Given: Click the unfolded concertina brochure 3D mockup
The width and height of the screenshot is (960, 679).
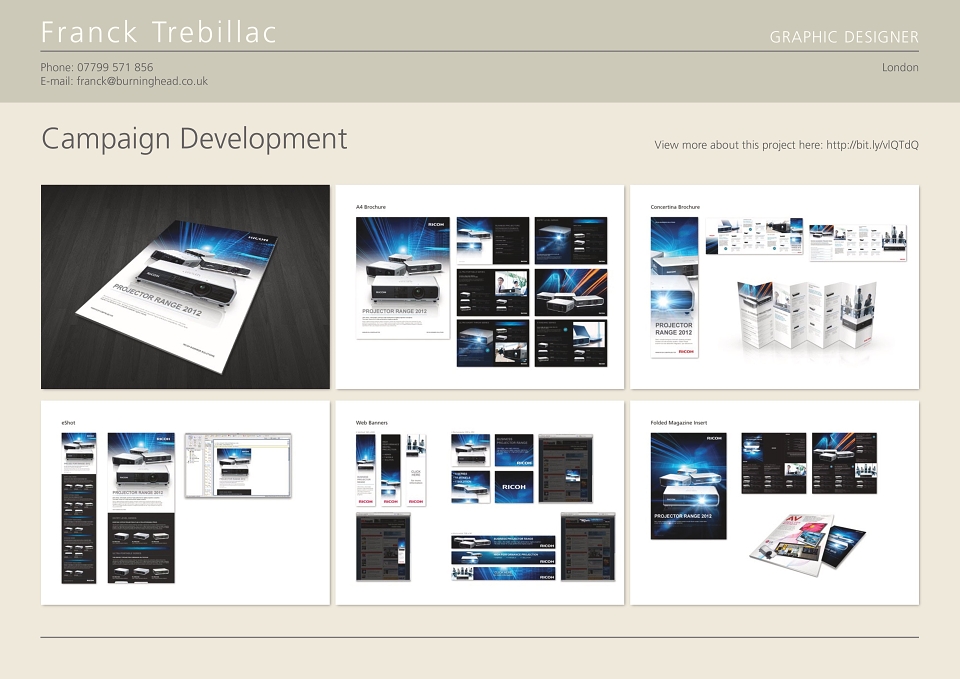Looking at the screenshot, I should pyautogui.click(x=806, y=315).
